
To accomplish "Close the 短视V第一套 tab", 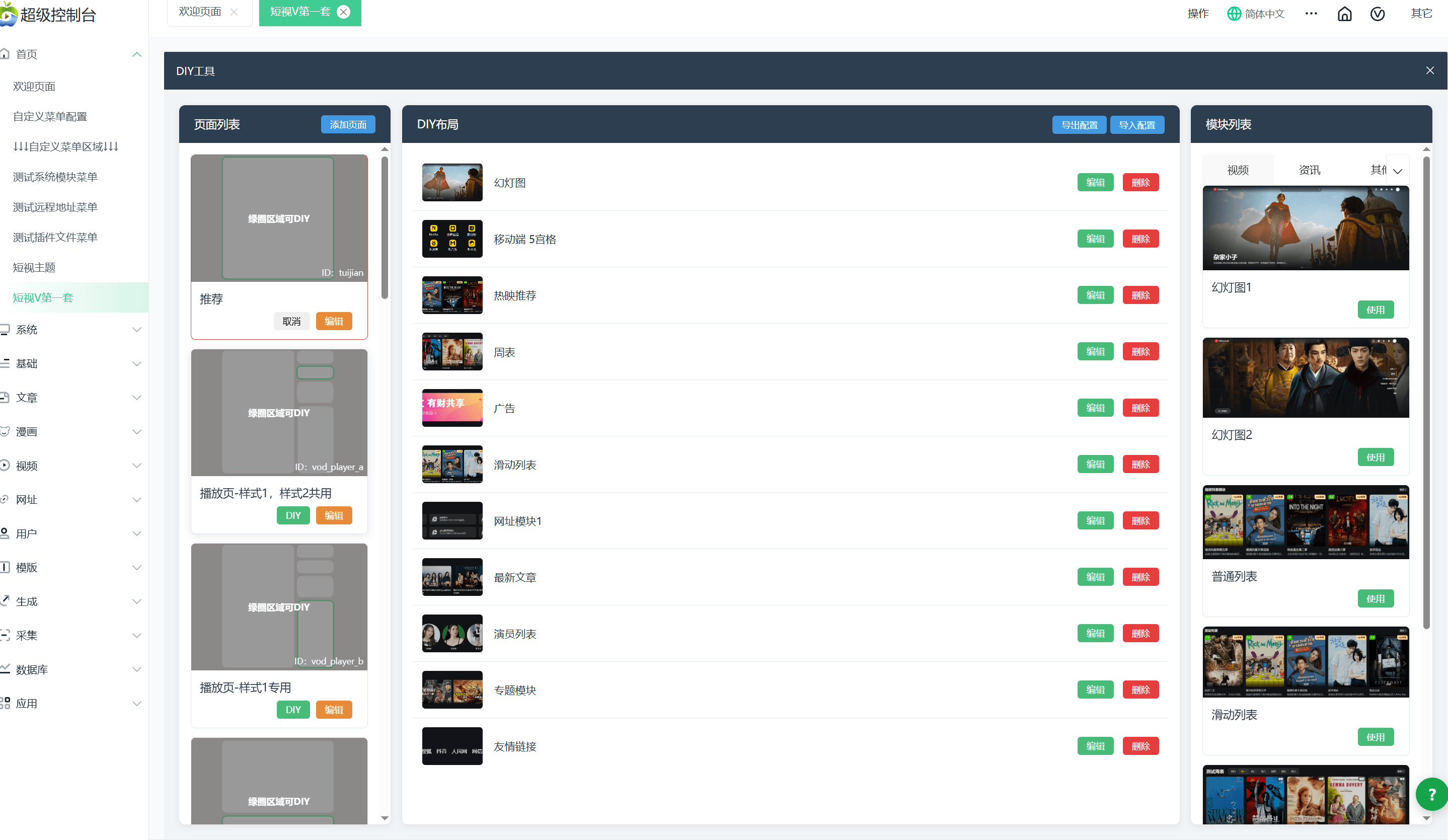I will pos(344,12).
